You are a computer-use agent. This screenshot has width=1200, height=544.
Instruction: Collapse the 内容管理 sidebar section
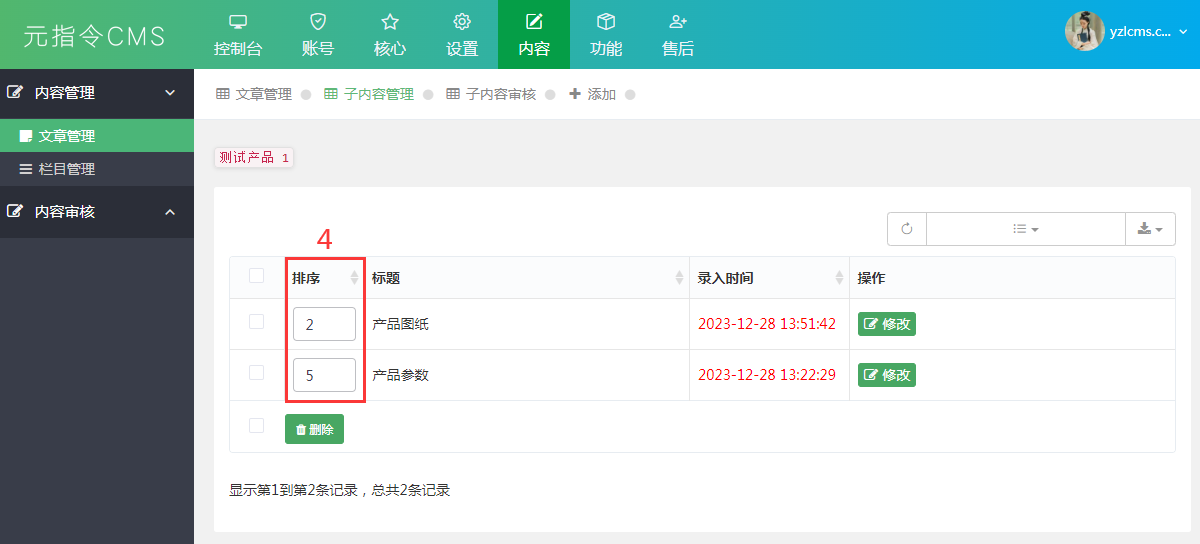[x=97, y=92]
